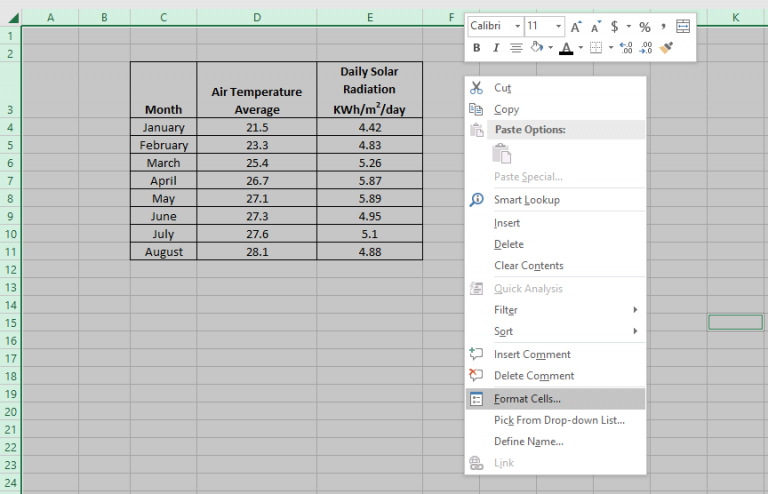Click the Insert Comment icon
Viewport: 768px width, 494px height.
(476, 353)
